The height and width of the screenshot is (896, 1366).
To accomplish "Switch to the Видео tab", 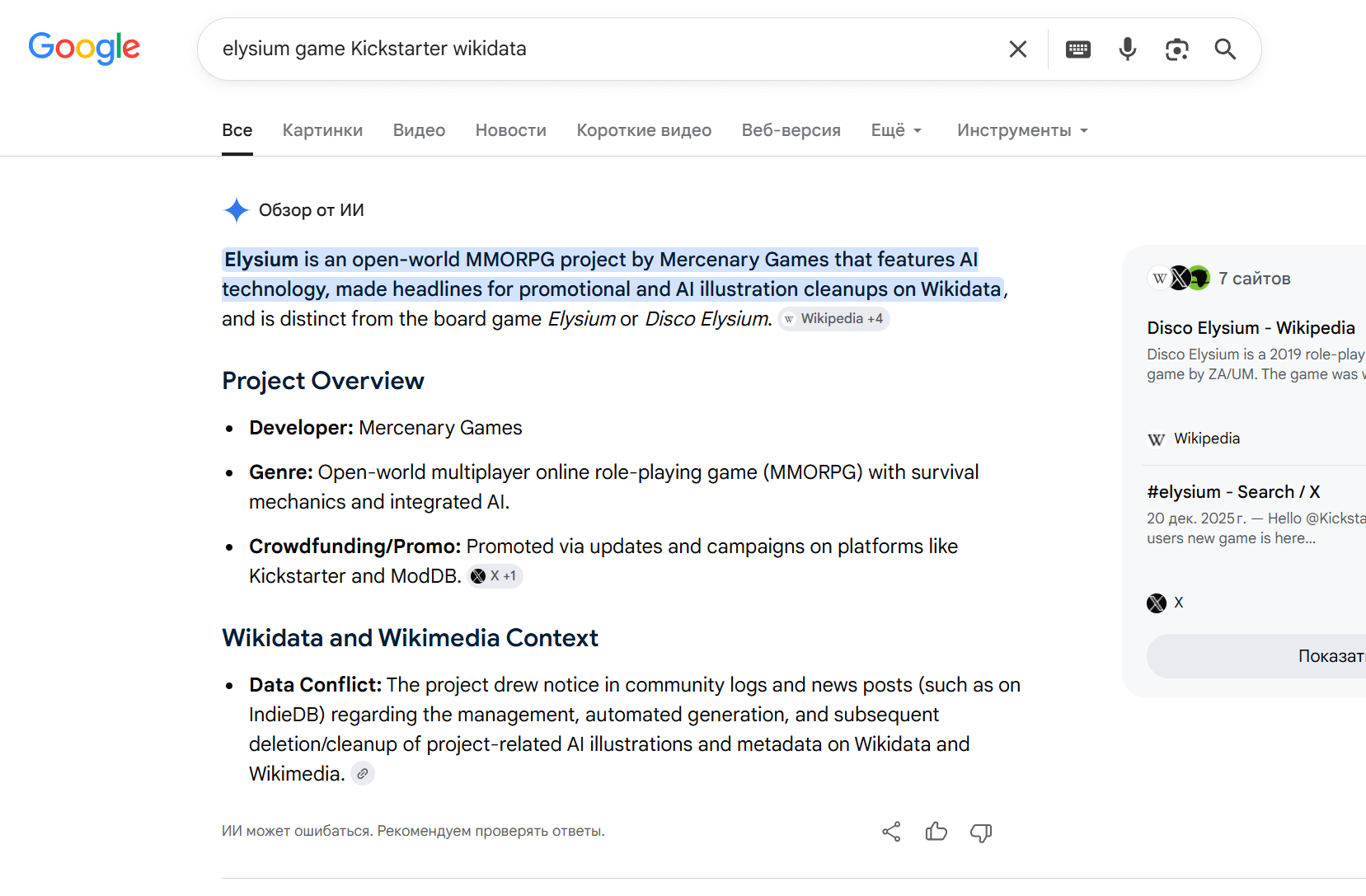I will click(419, 130).
